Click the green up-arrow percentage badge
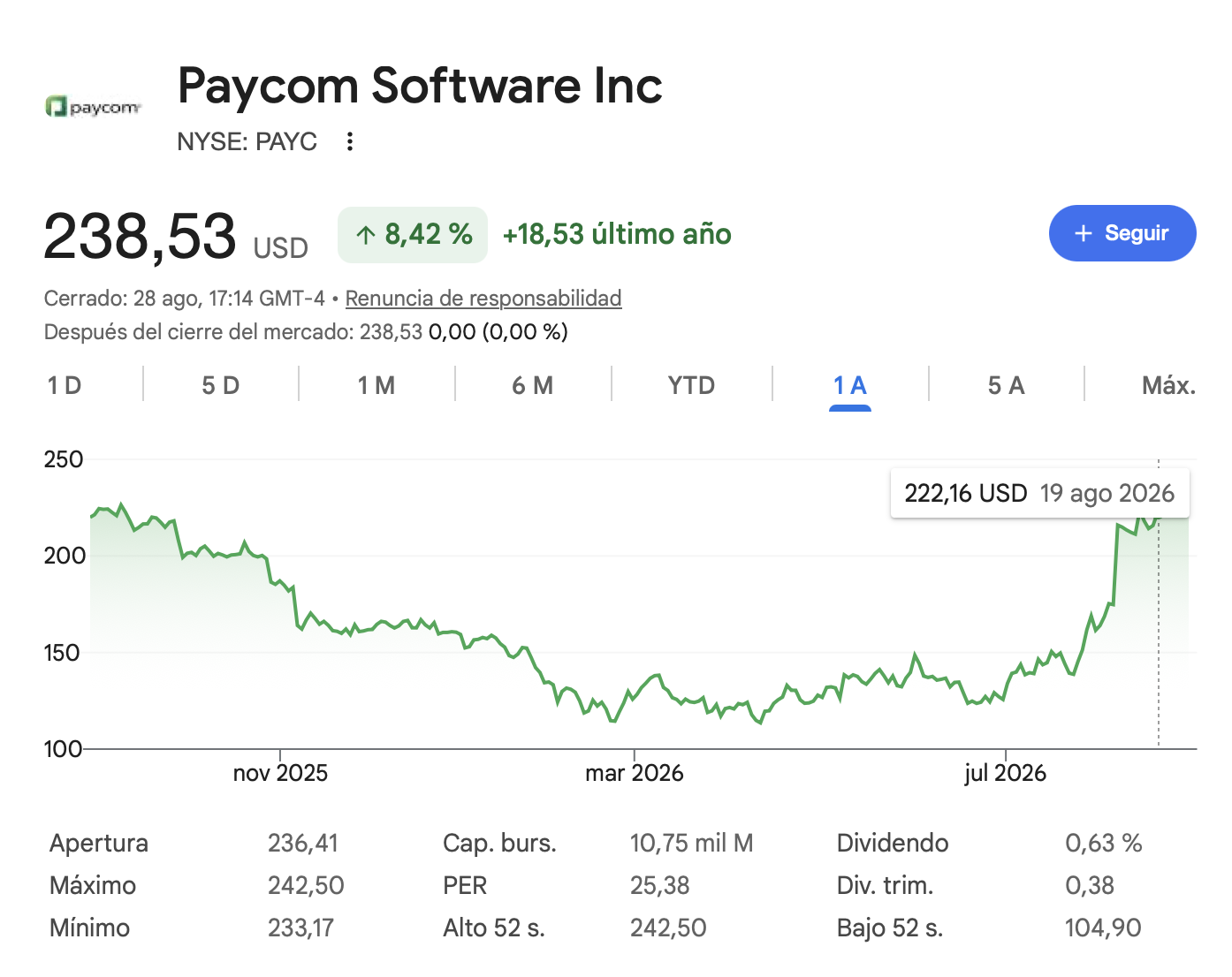 click(x=413, y=234)
